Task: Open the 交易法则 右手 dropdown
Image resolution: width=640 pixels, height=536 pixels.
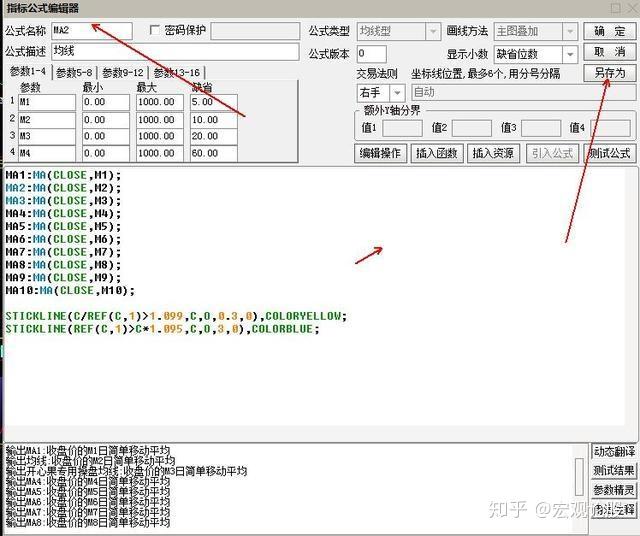Action: pos(397,93)
